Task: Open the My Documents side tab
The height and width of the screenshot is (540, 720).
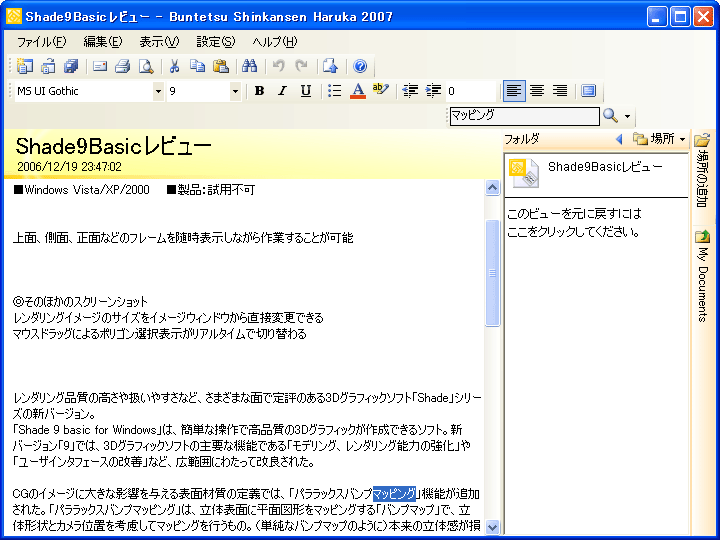Action: click(702, 275)
